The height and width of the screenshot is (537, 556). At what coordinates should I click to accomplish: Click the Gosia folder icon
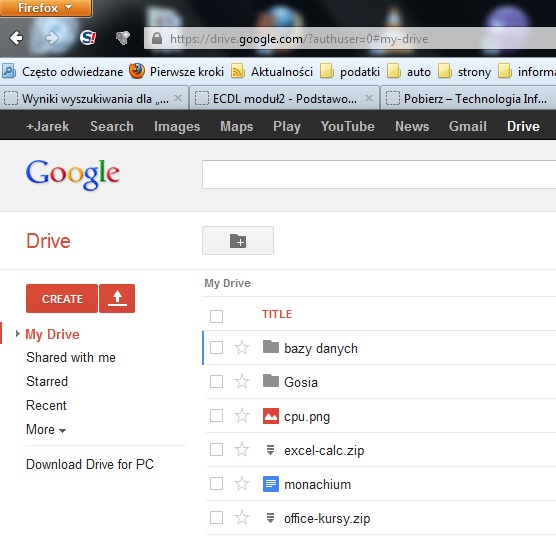271,381
